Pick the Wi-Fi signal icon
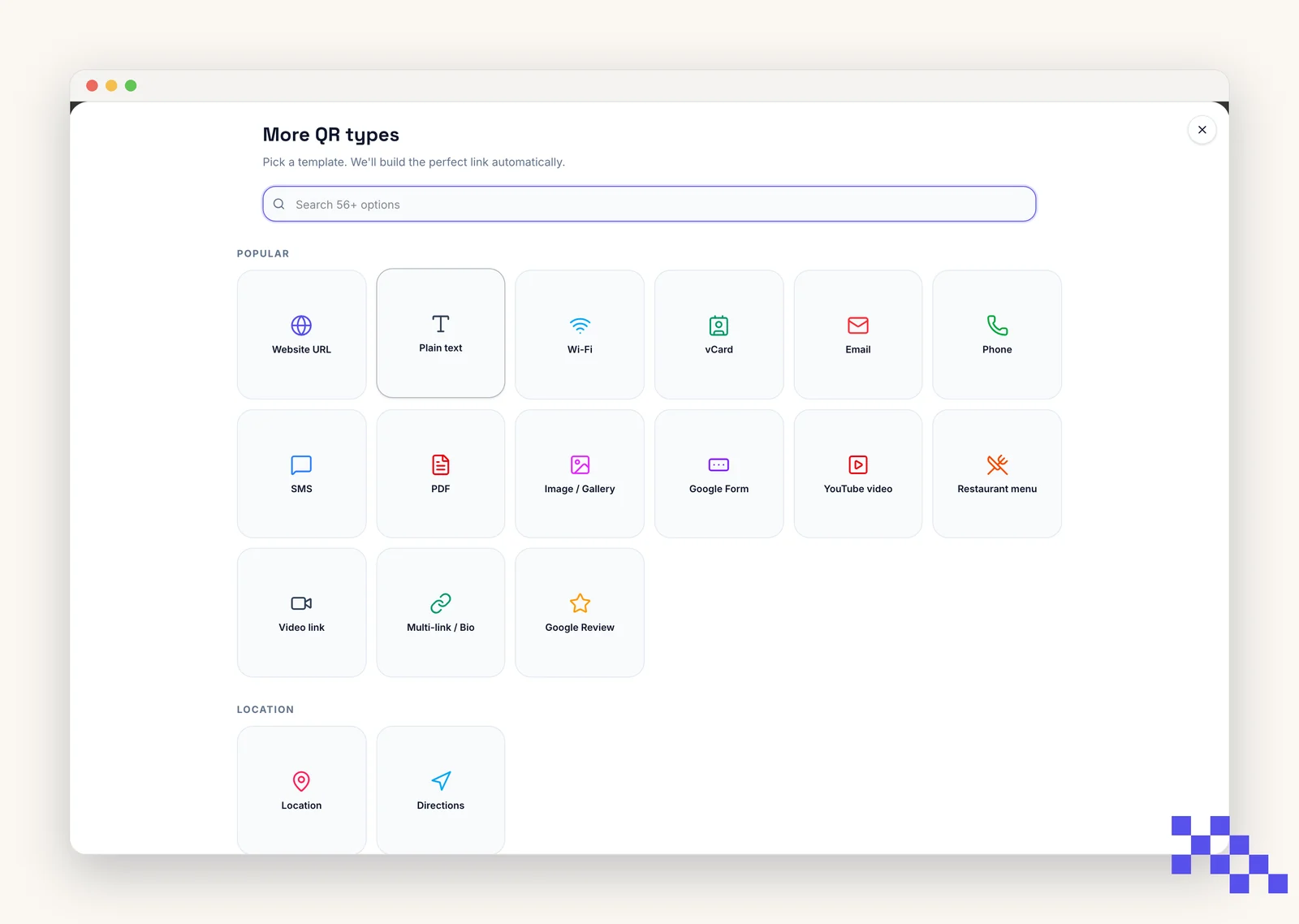This screenshot has width=1299, height=924. [580, 326]
